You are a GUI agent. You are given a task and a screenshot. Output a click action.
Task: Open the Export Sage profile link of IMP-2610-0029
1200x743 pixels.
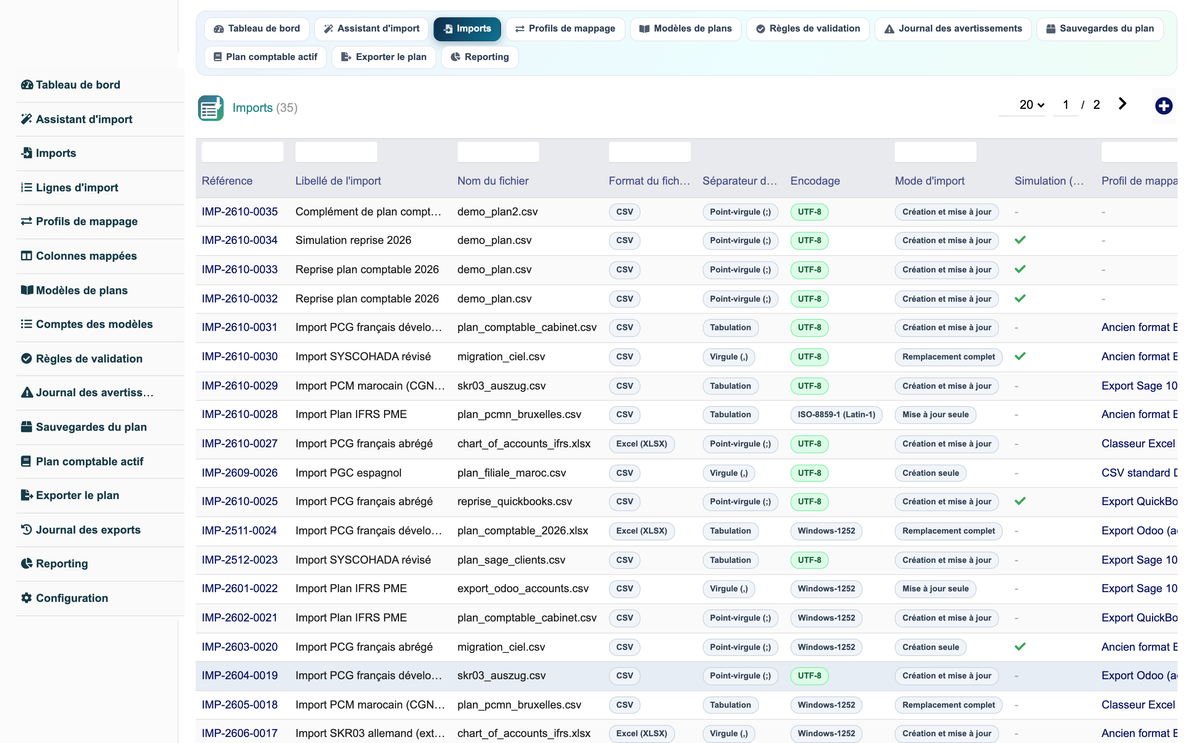[x=1139, y=386]
